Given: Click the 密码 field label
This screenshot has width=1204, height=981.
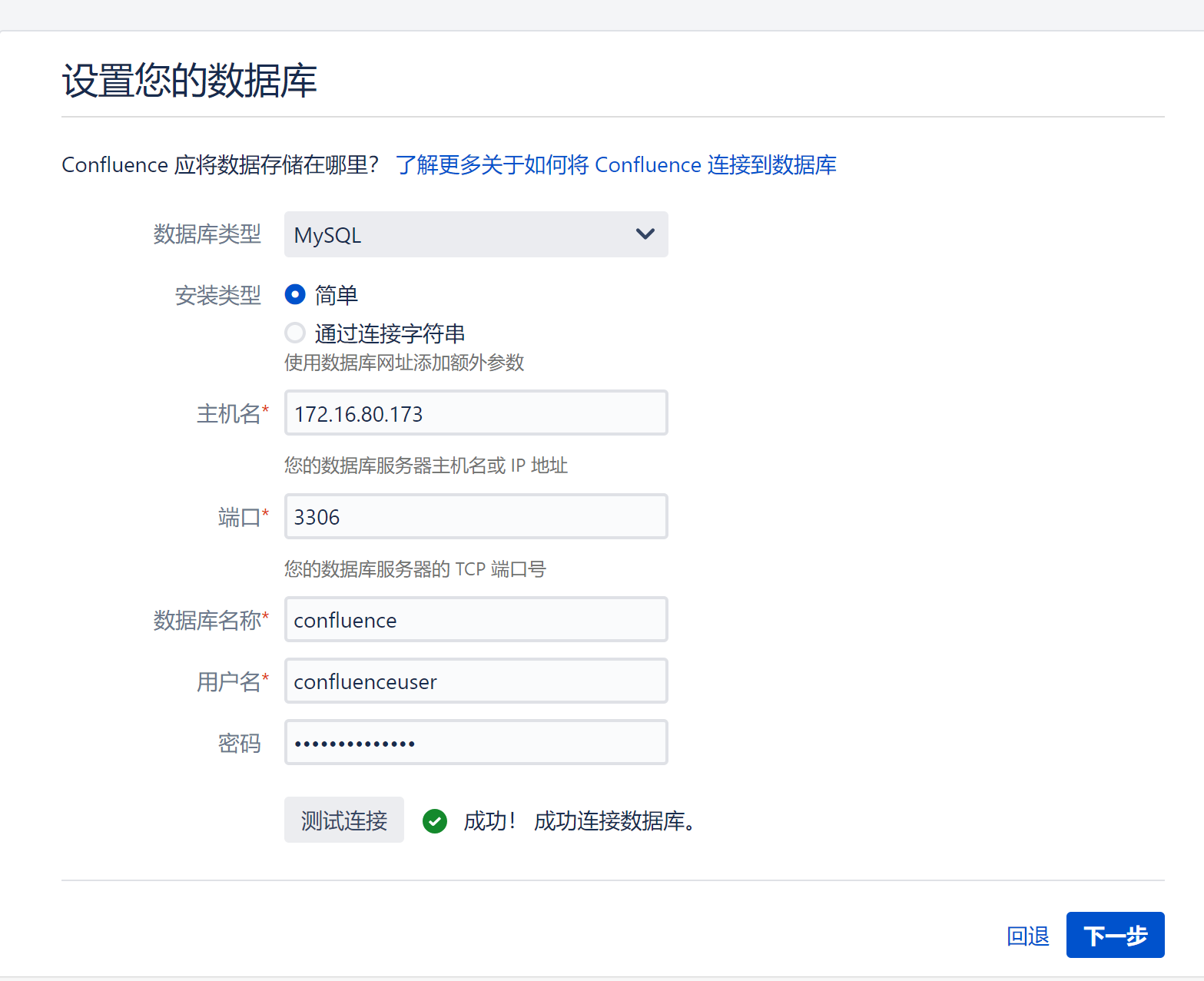Looking at the screenshot, I should tap(240, 743).
